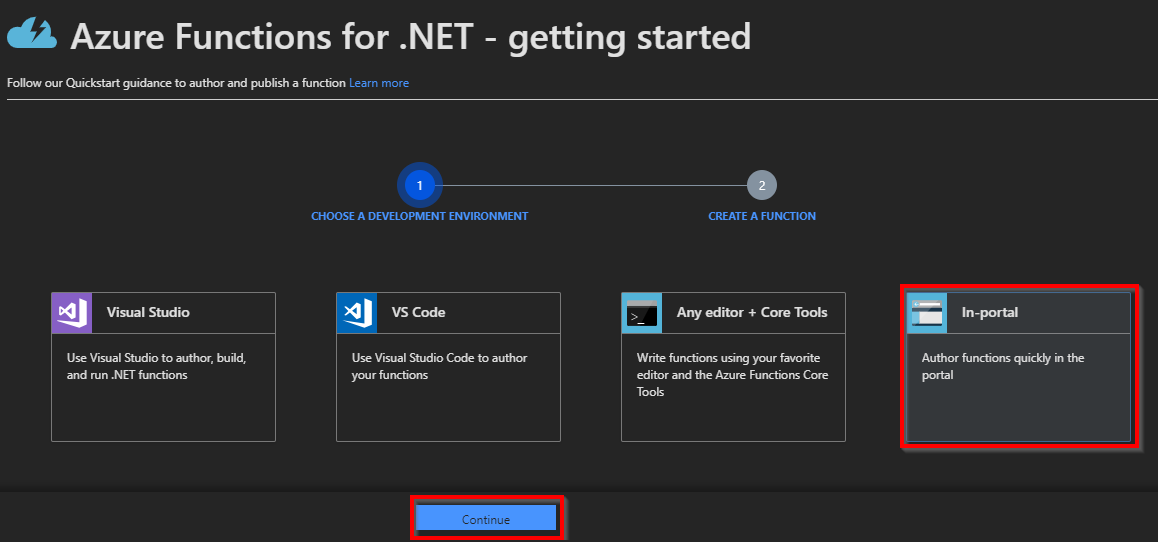This screenshot has width=1158, height=542.
Task: Click 'Author functions quickly in the portal' text
Action: coord(1002,366)
